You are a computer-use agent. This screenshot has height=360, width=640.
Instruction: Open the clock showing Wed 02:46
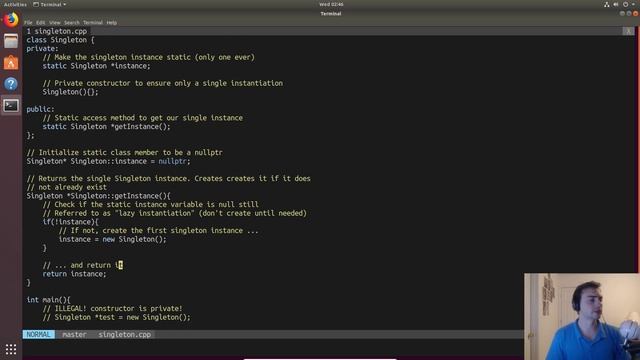(331, 4)
